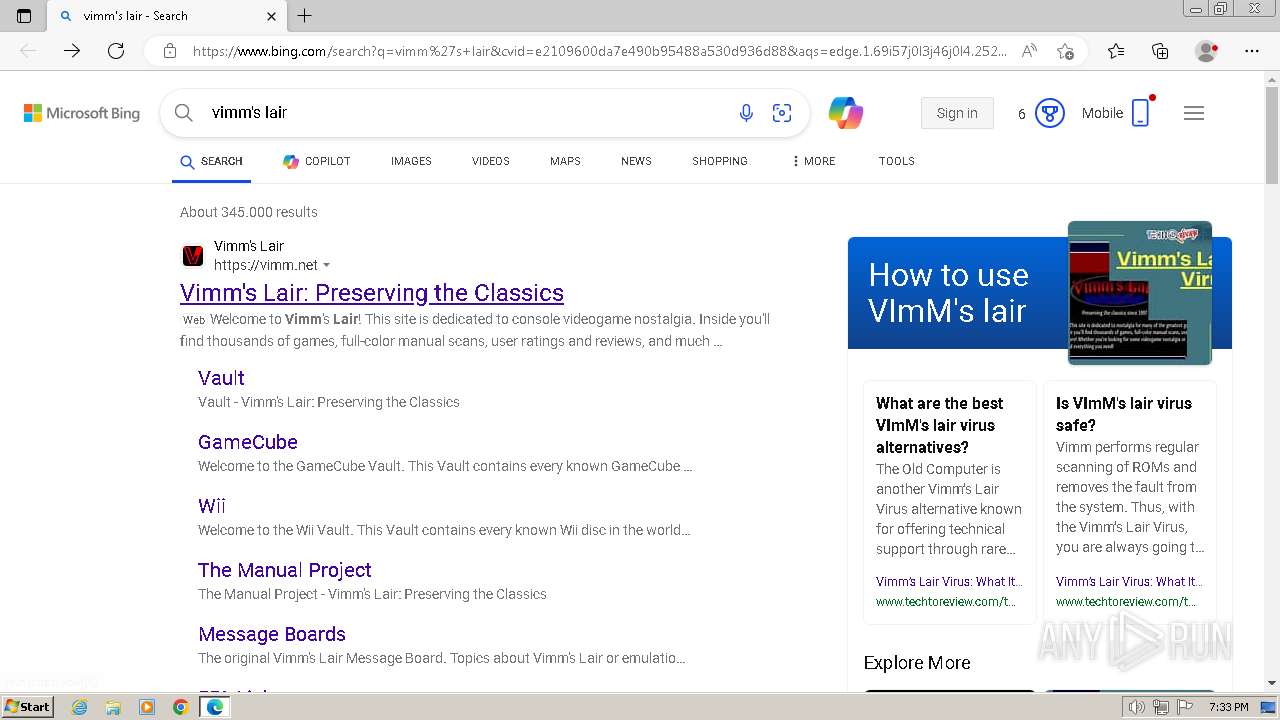Open the GameCube sublink

[x=248, y=442]
